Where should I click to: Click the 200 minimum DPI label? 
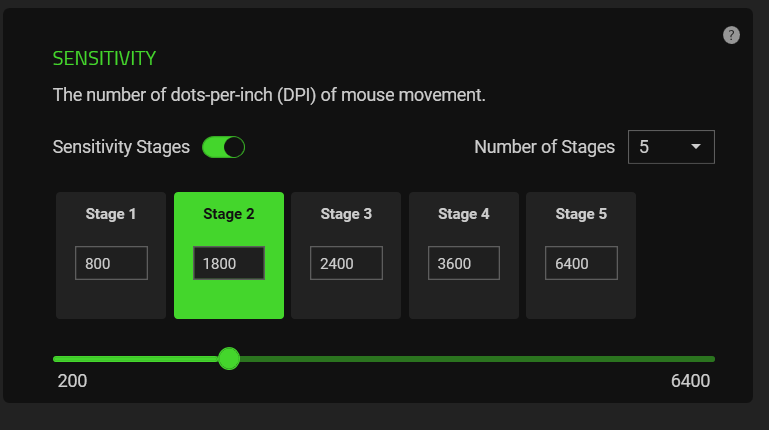coord(72,381)
